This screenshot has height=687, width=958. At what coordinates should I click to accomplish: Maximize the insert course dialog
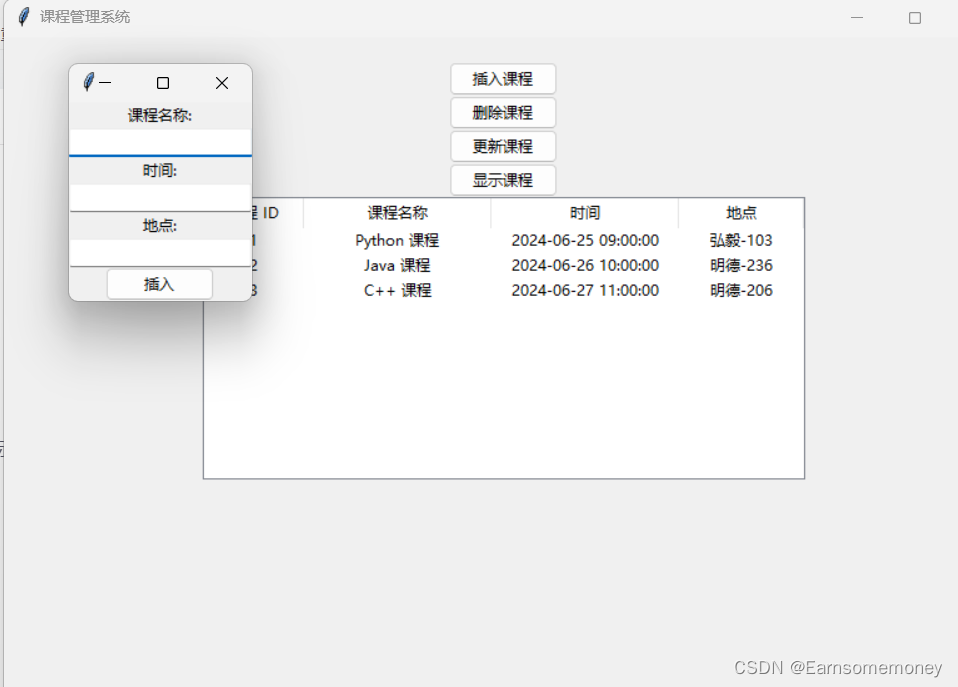tap(162, 83)
